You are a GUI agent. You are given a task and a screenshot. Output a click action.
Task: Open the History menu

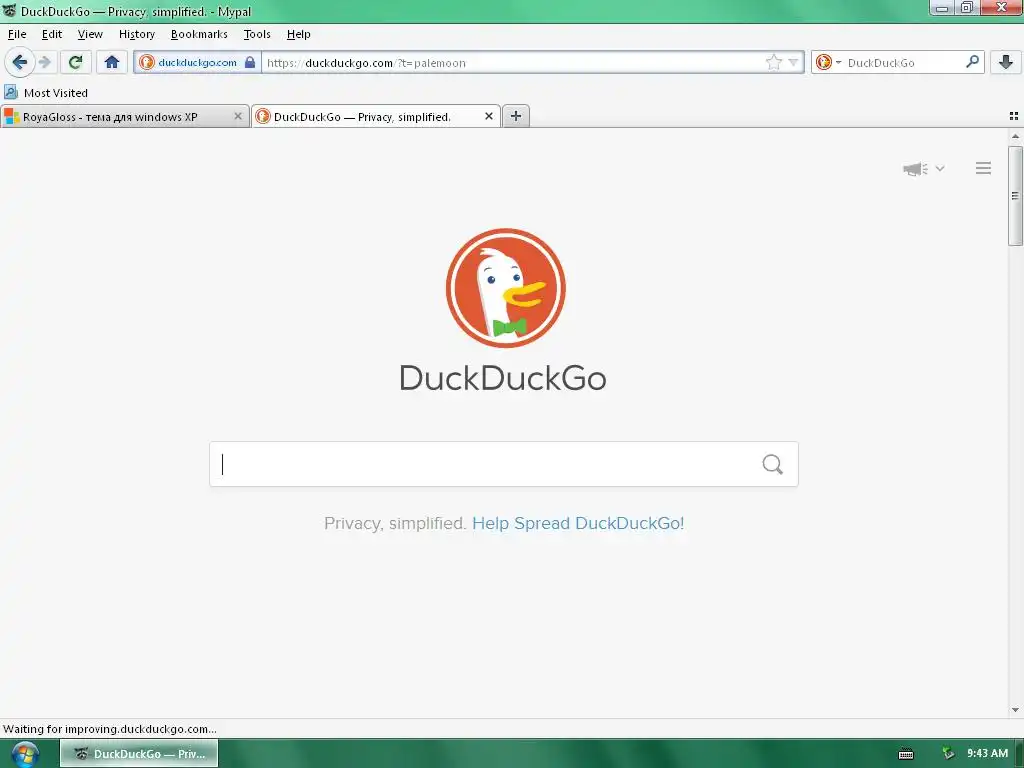(x=136, y=34)
